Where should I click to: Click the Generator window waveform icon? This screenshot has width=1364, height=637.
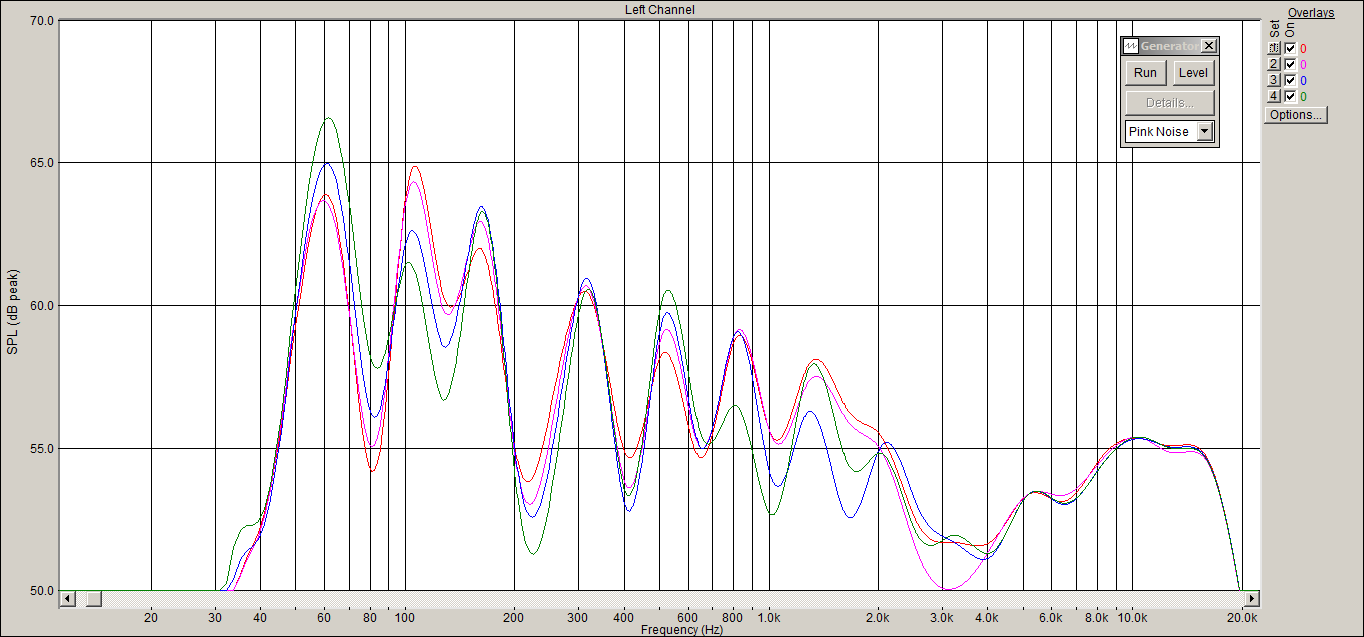tap(1132, 46)
